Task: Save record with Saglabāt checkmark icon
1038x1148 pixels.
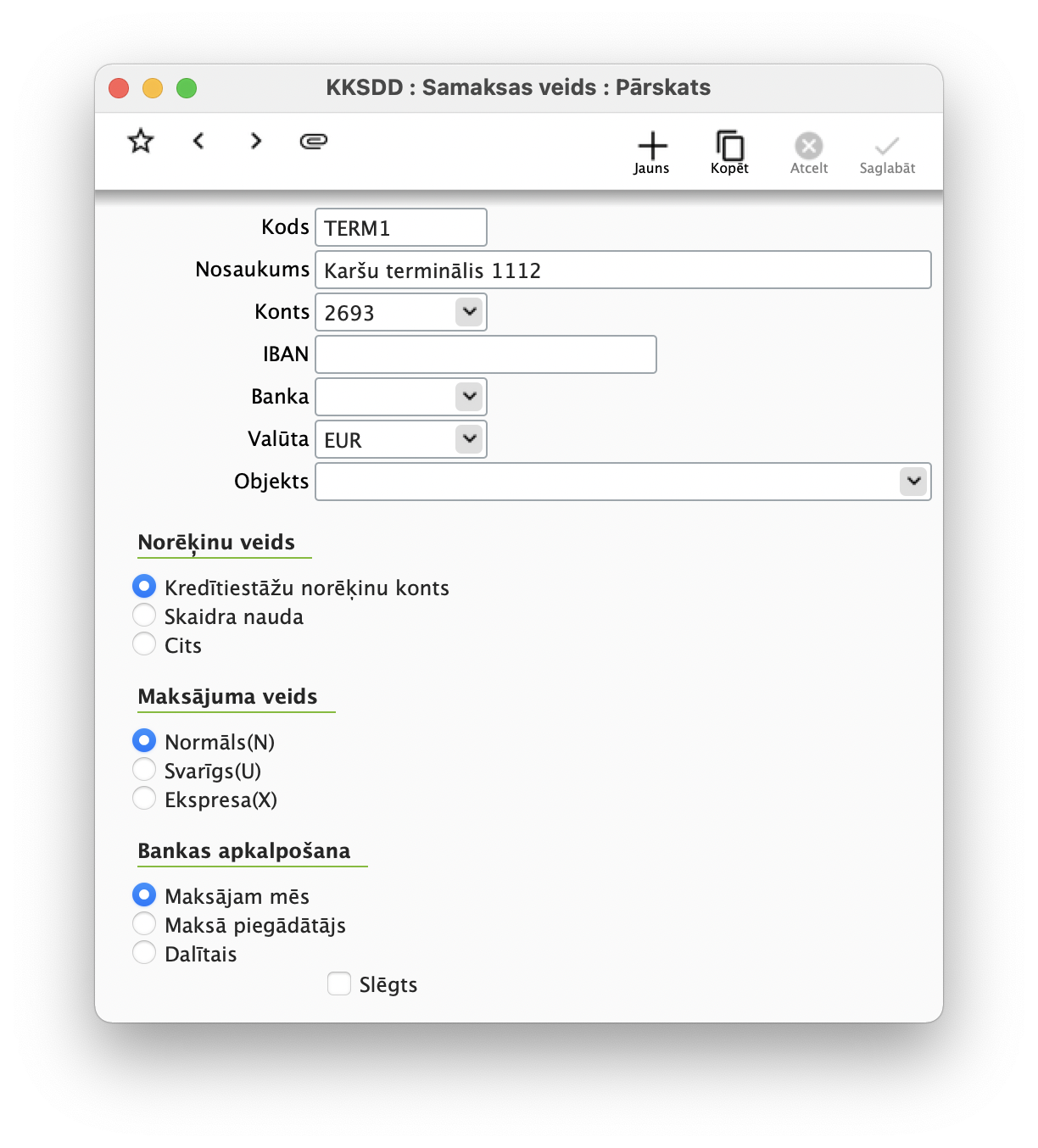Action: [x=886, y=144]
